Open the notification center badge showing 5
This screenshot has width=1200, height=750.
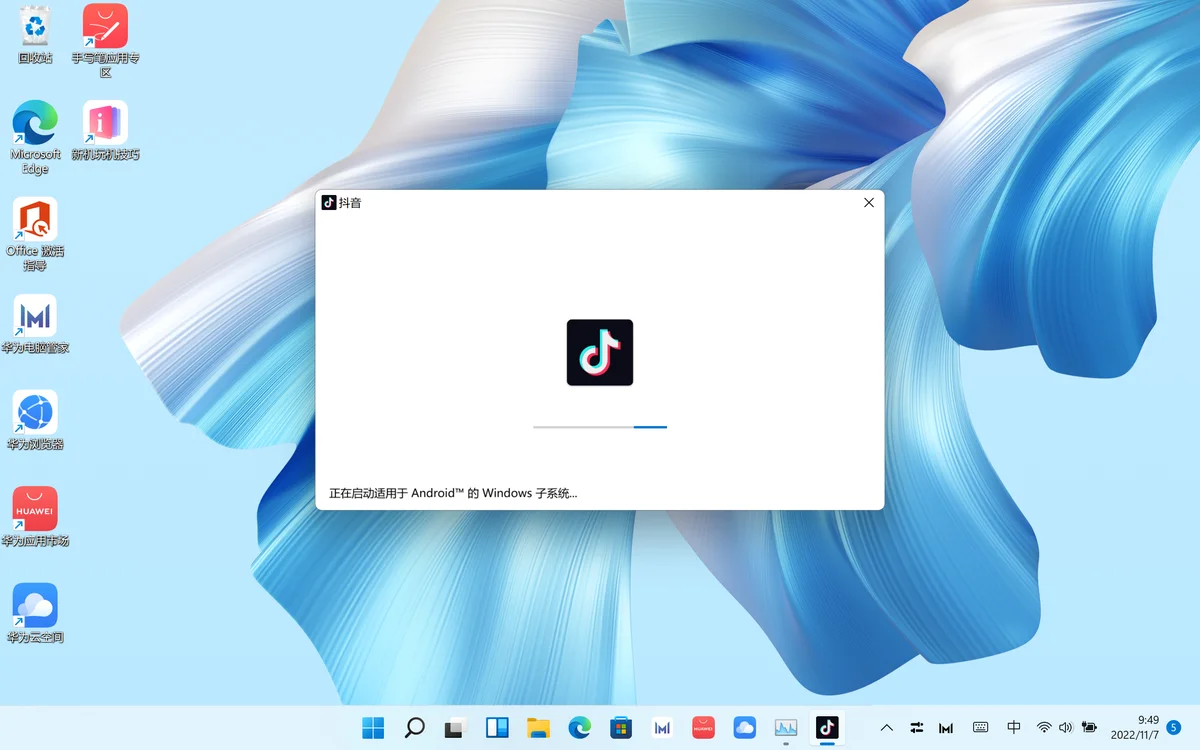click(x=1174, y=728)
